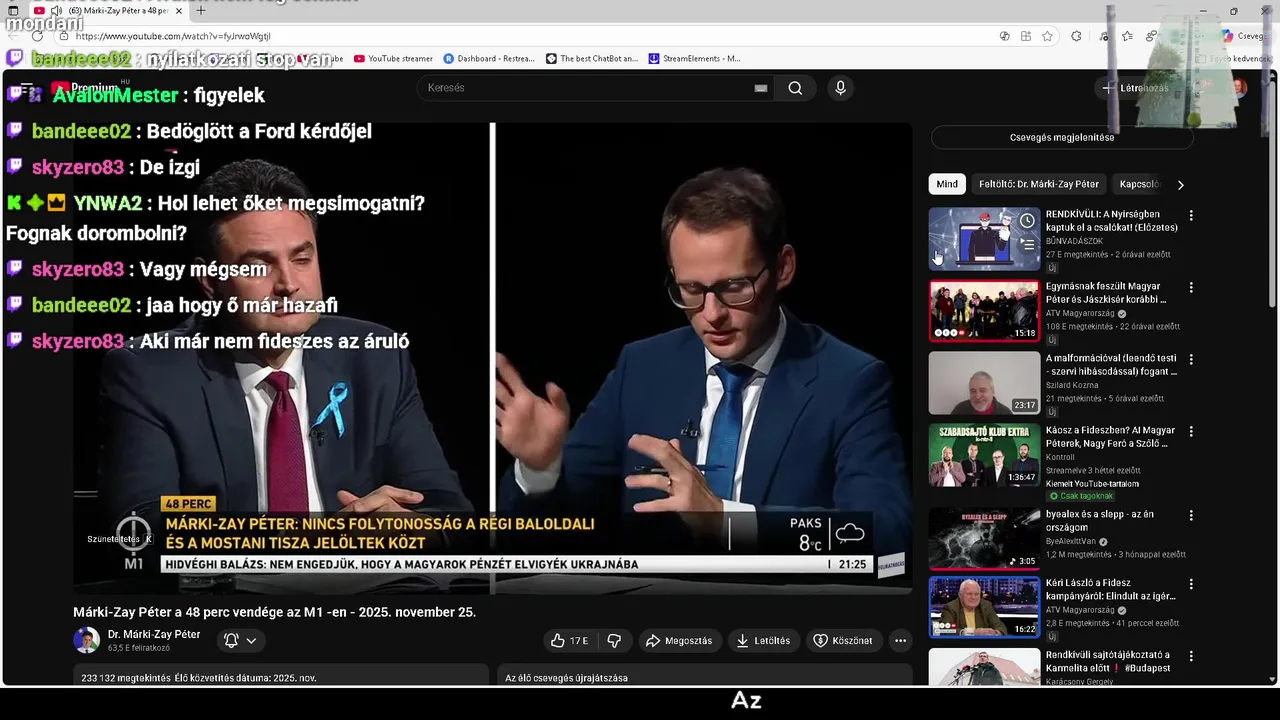Image resolution: width=1280 pixels, height=720 pixels.
Task: Open the StreamElements bookmark
Action: (695, 59)
